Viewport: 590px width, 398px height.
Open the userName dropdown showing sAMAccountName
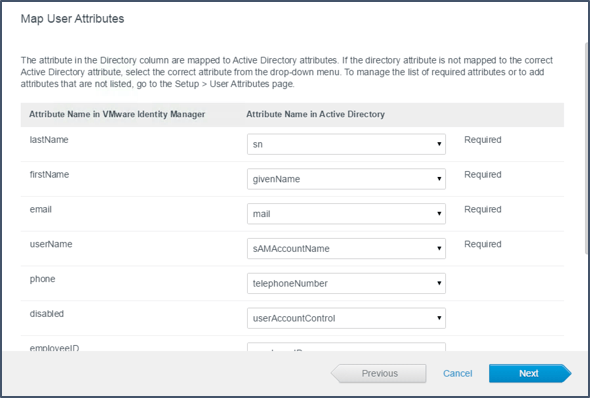point(346,248)
